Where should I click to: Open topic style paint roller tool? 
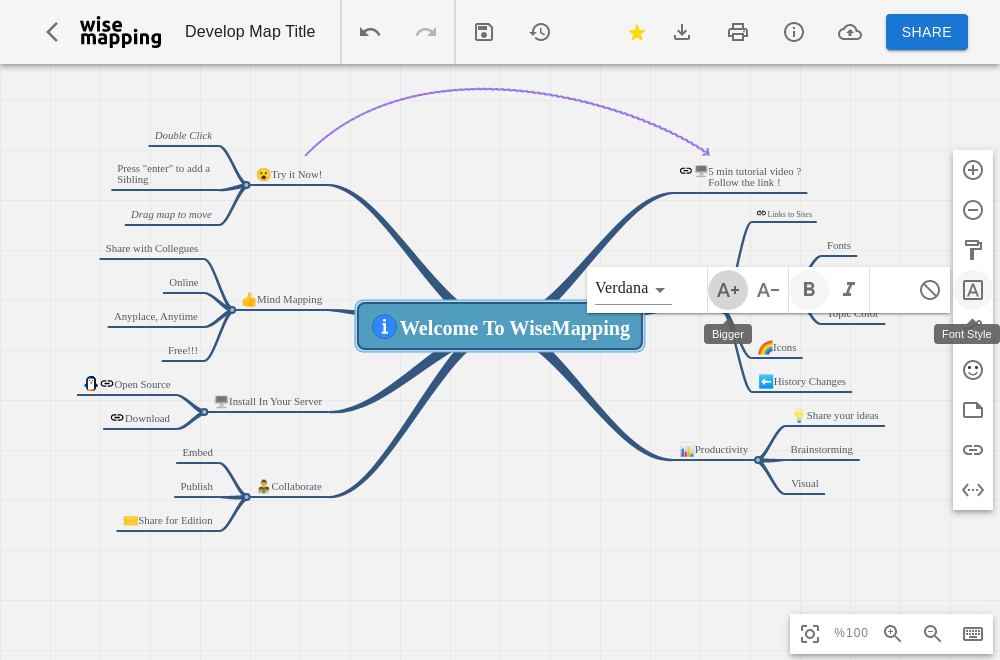[x=973, y=250]
